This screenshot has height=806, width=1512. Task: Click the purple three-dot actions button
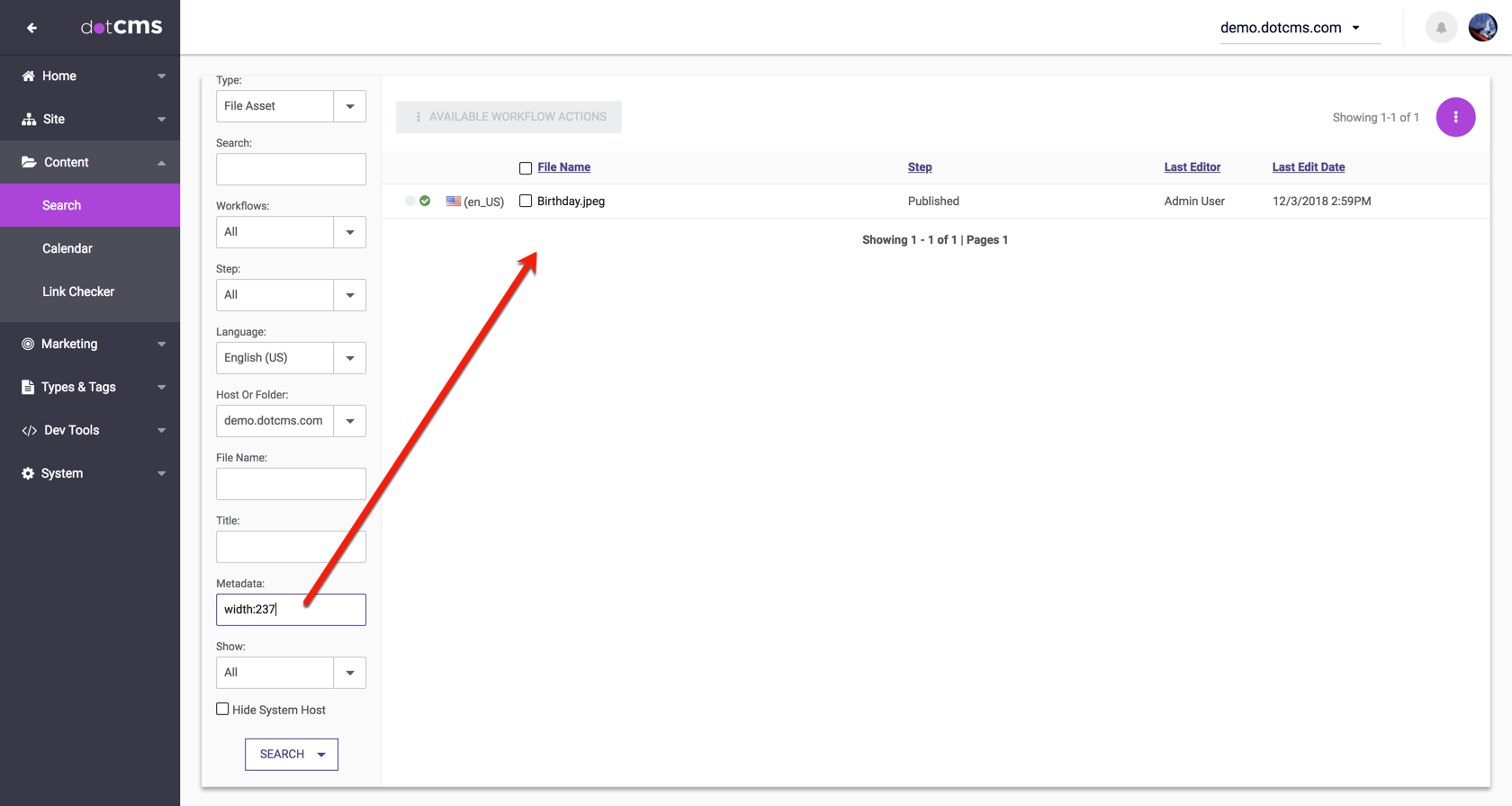click(x=1455, y=117)
